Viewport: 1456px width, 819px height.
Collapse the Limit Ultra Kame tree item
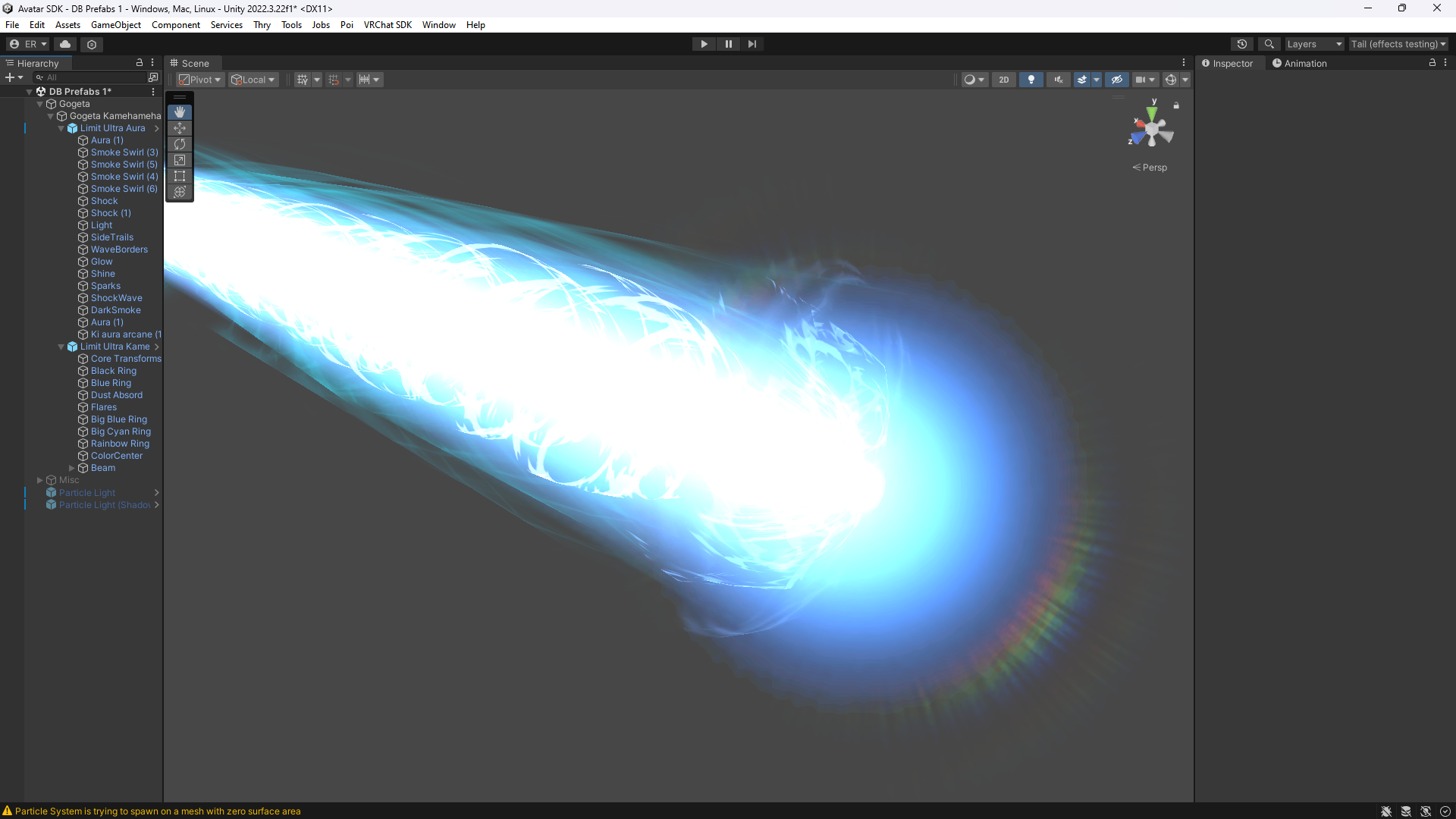coord(61,347)
